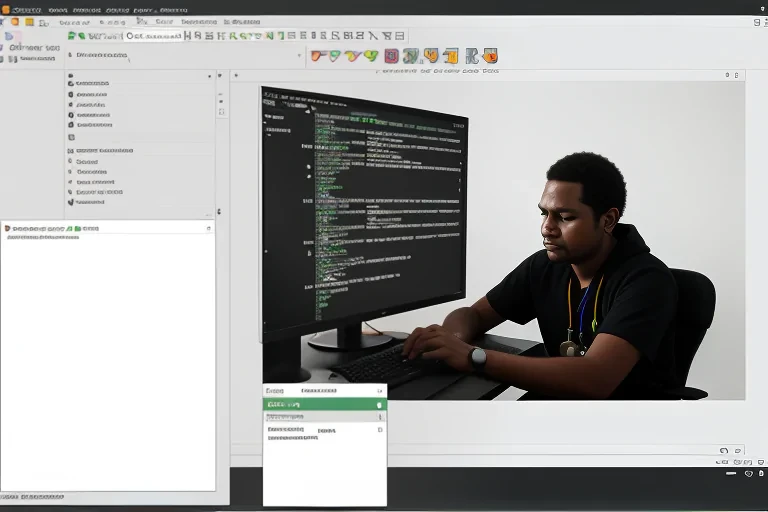The height and width of the screenshot is (512, 768).
Task: Select the gray row below the green popup row
Action: pos(325,416)
